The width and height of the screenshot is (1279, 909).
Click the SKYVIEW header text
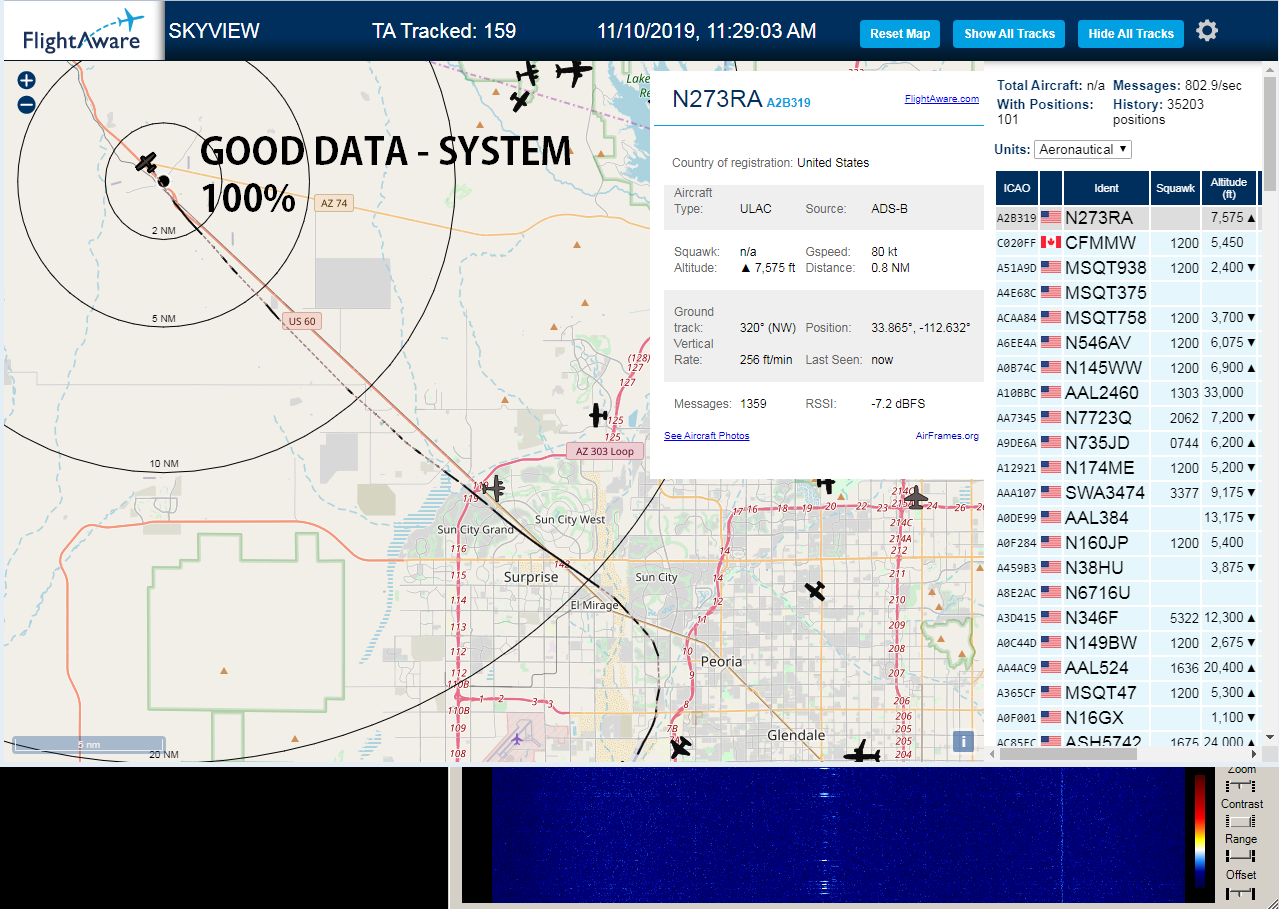[x=214, y=31]
